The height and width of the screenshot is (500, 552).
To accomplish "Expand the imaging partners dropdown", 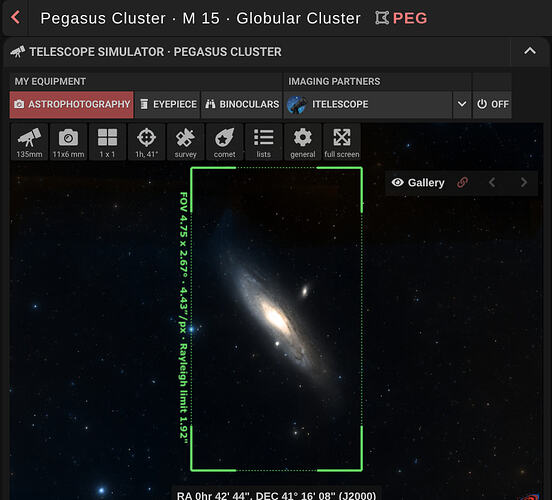I will tap(462, 104).
